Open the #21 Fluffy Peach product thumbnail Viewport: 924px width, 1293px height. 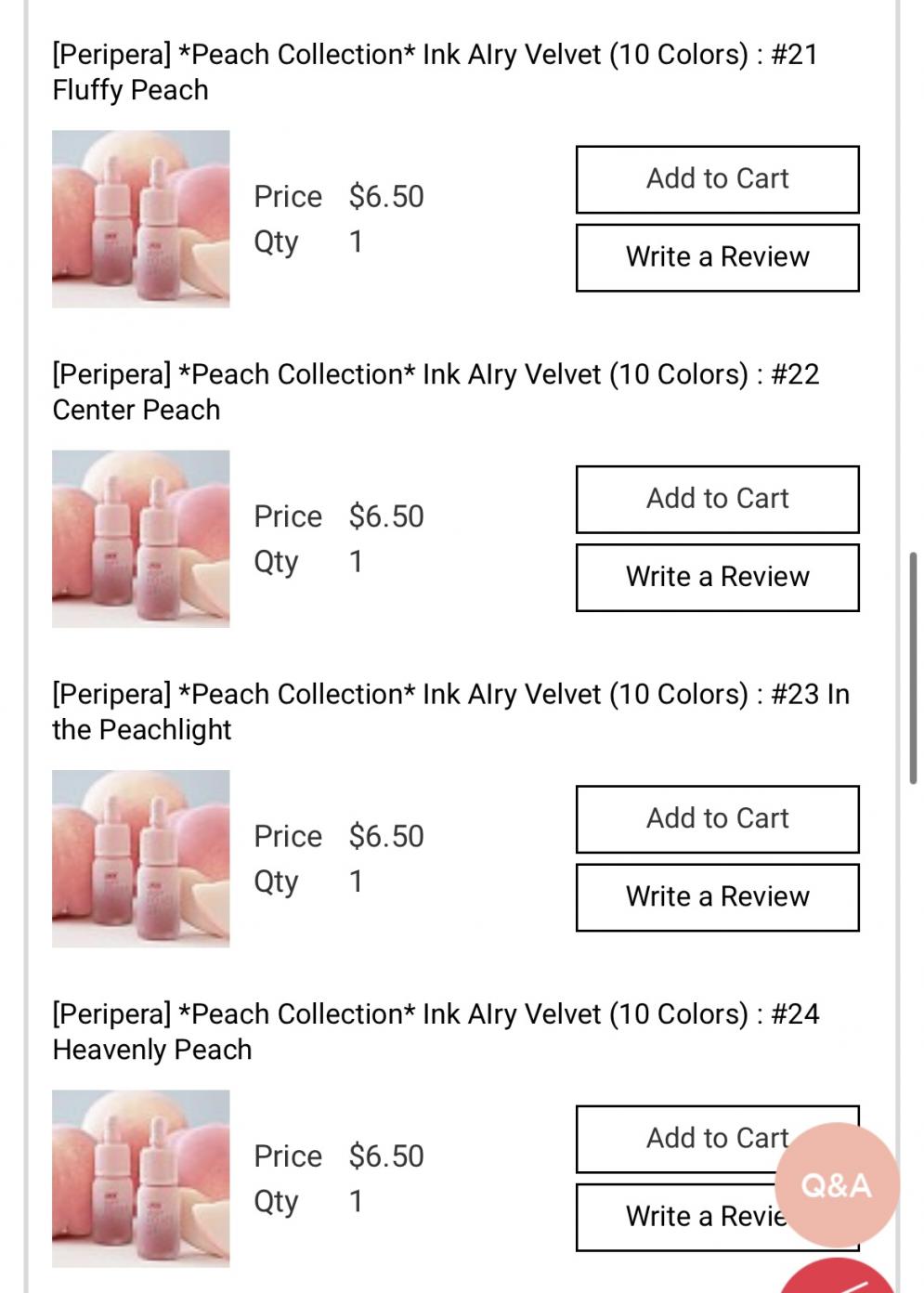pyautogui.click(x=140, y=219)
